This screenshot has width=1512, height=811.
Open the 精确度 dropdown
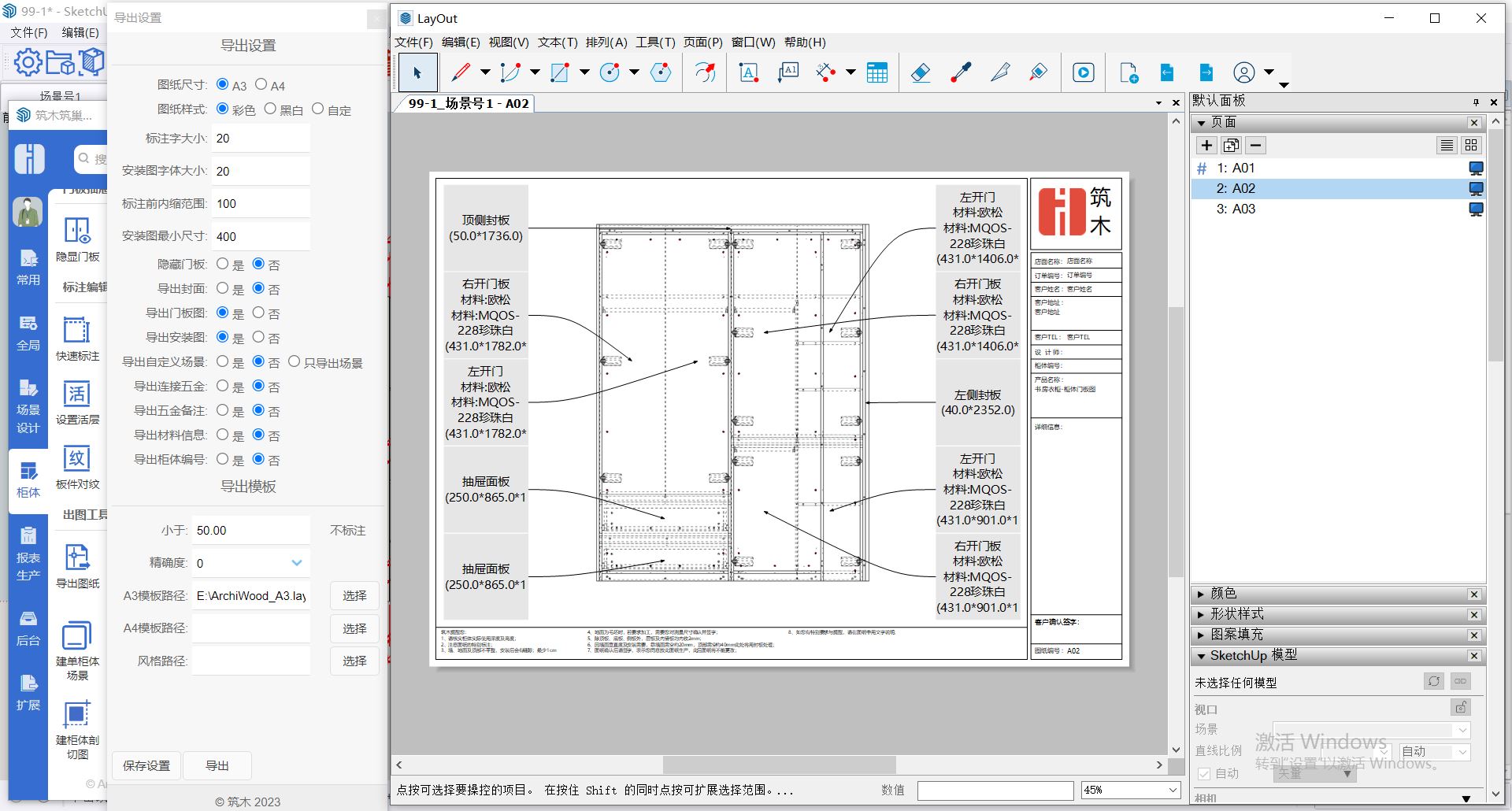click(296, 563)
